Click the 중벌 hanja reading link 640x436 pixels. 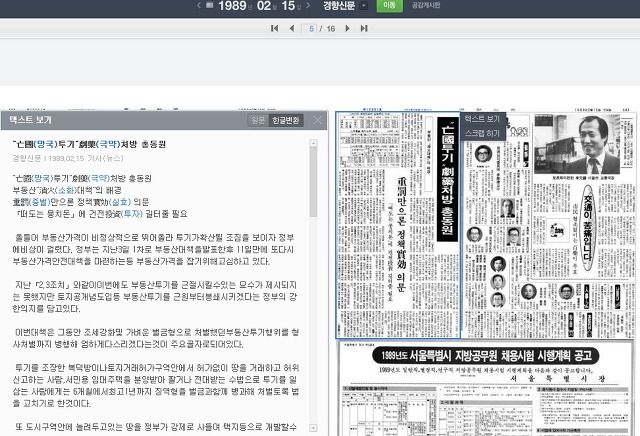pos(40,202)
